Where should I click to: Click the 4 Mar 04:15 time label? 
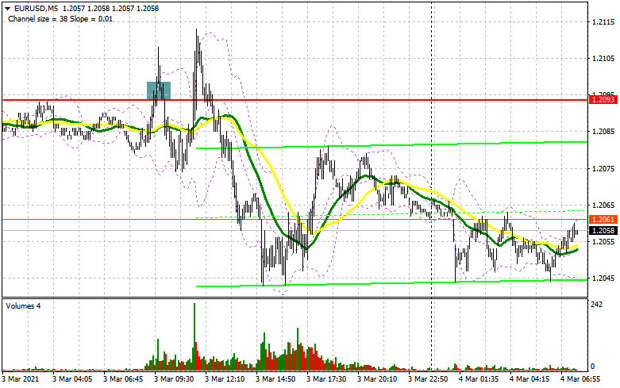pos(529,379)
